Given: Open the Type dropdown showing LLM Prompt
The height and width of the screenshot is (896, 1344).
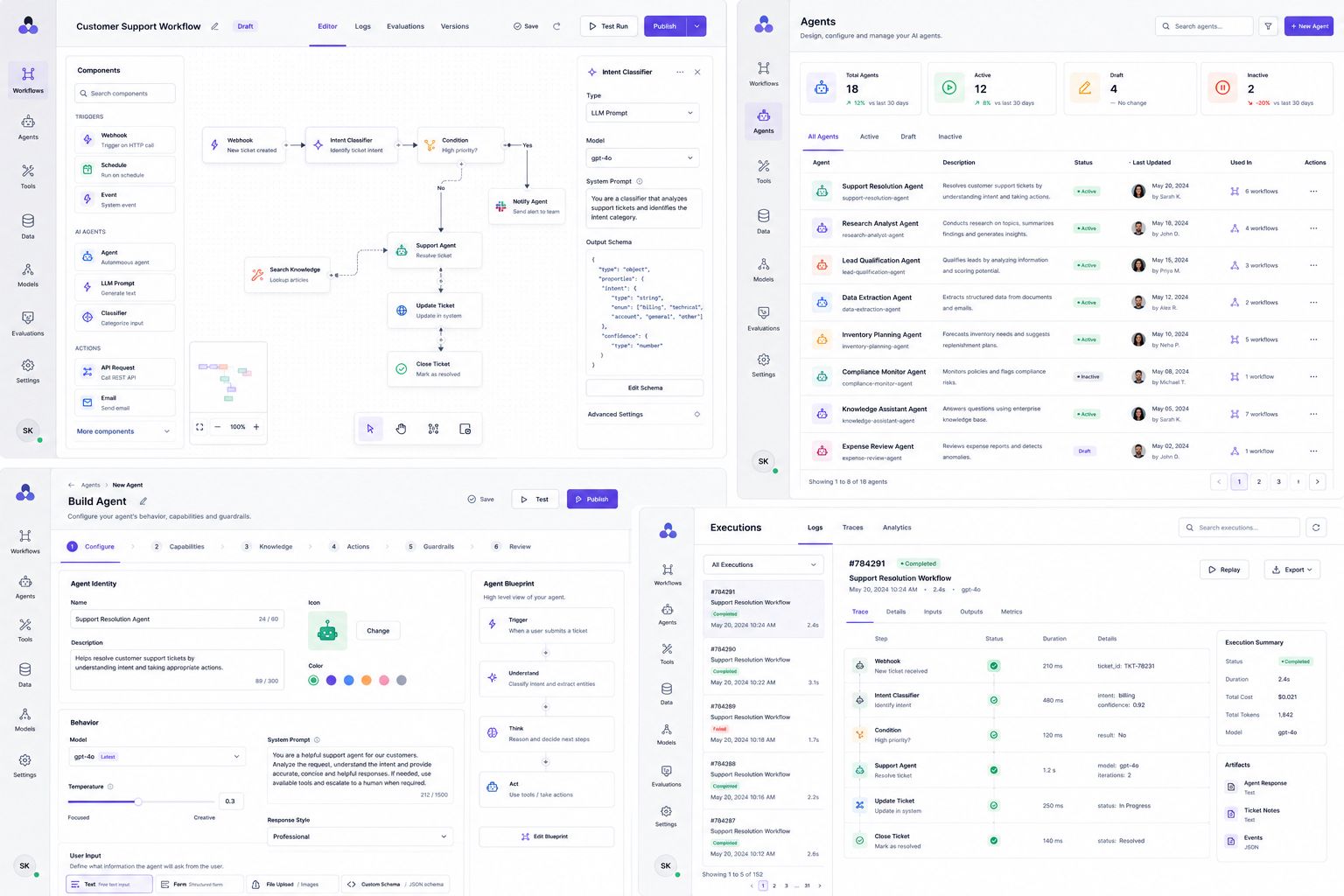Looking at the screenshot, I should coord(643,113).
